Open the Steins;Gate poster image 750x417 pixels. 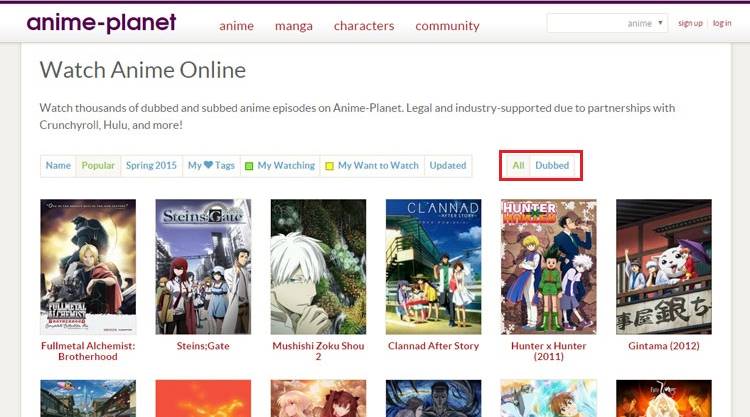(x=203, y=267)
